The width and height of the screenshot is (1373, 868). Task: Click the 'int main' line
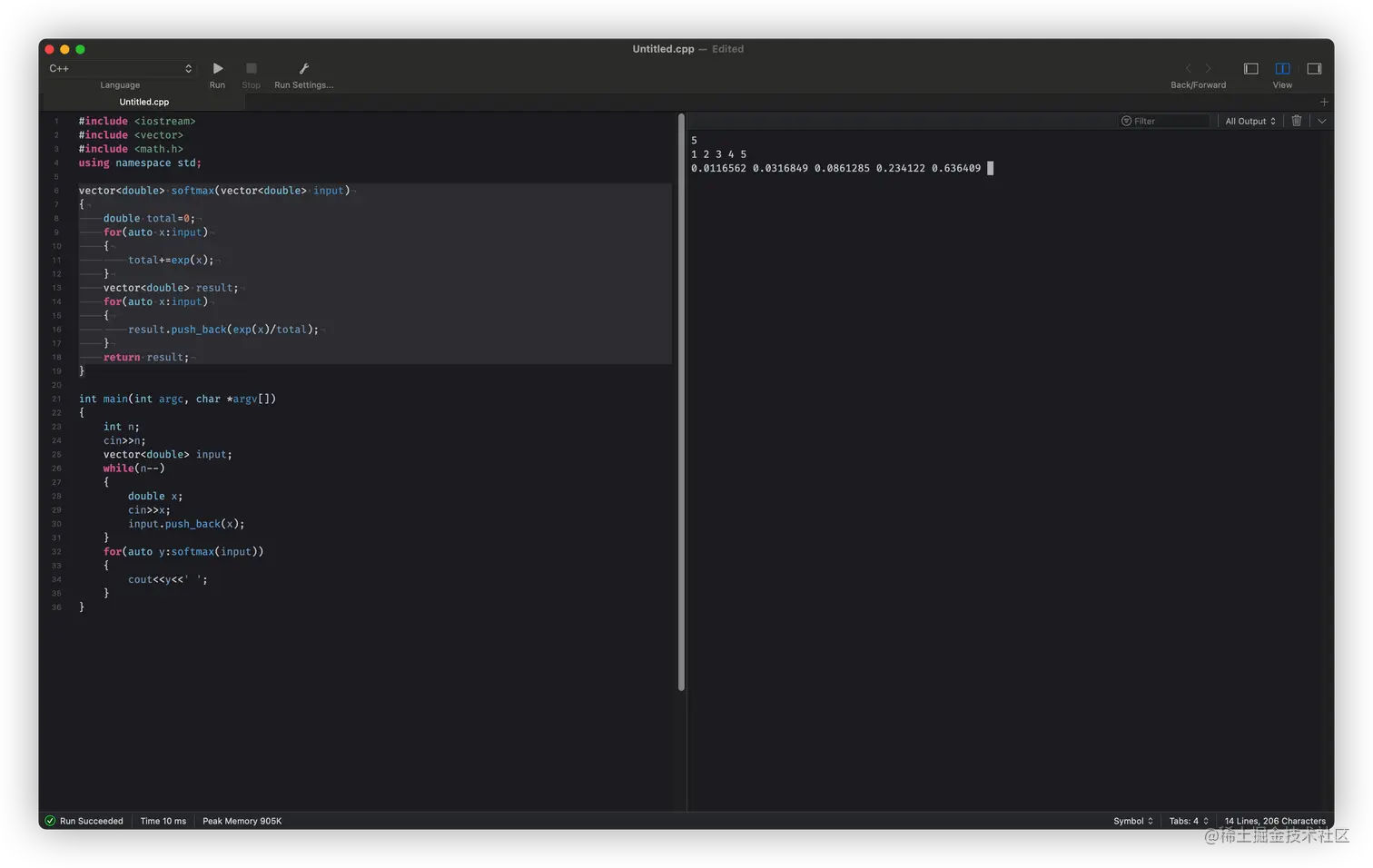pyautogui.click(x=177, y=399)
